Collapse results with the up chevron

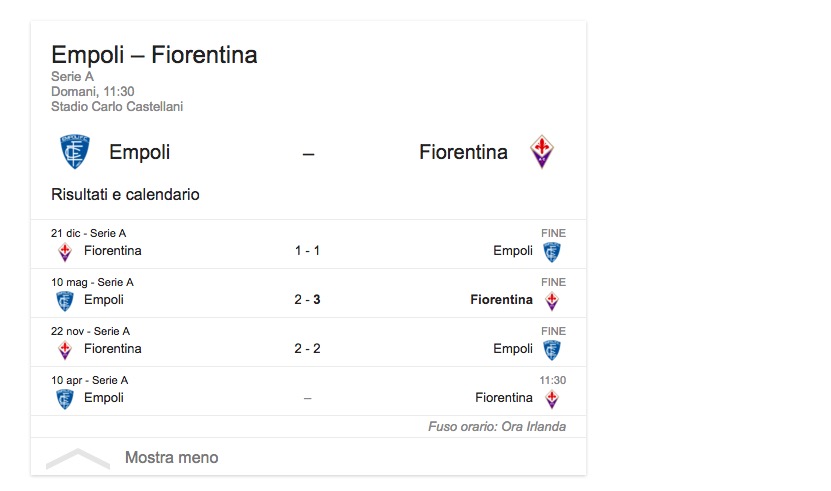[77, 458]
